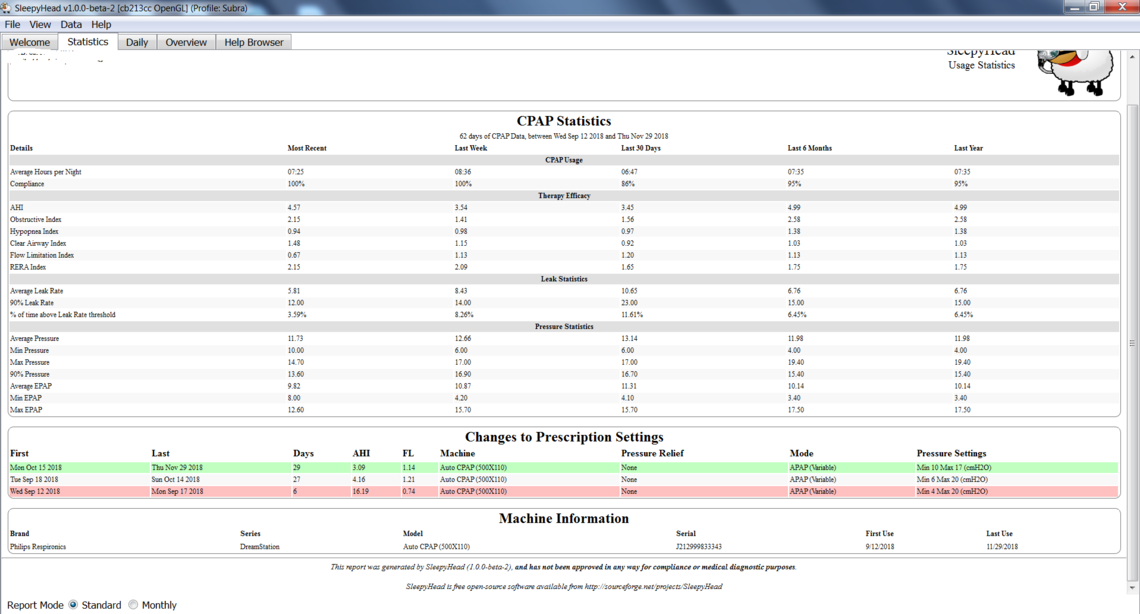1140x614 pixels.
Task: Click the 16.19 AHI value
Action: point(361,492)
